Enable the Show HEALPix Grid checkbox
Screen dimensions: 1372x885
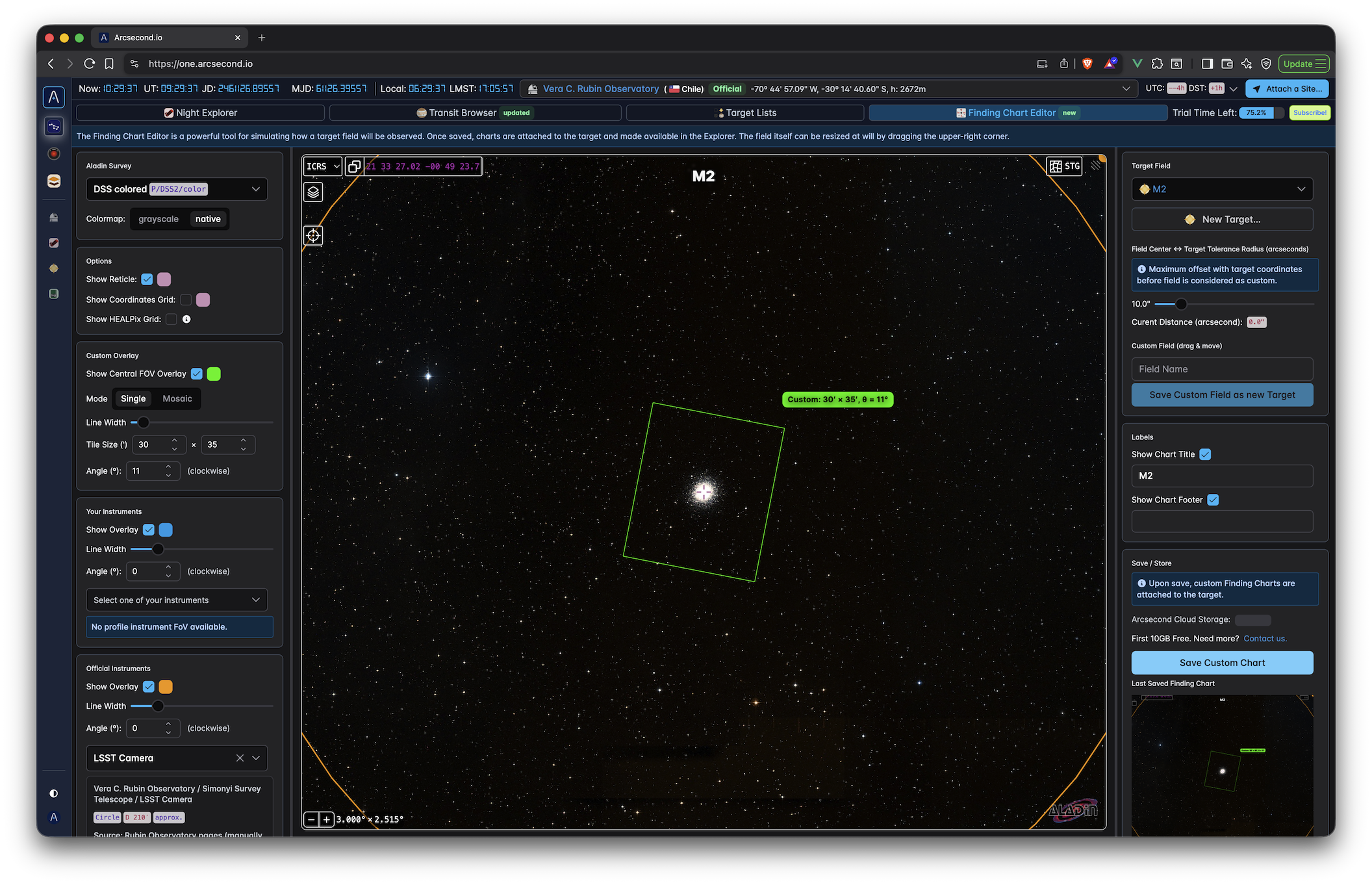point(171,319)
